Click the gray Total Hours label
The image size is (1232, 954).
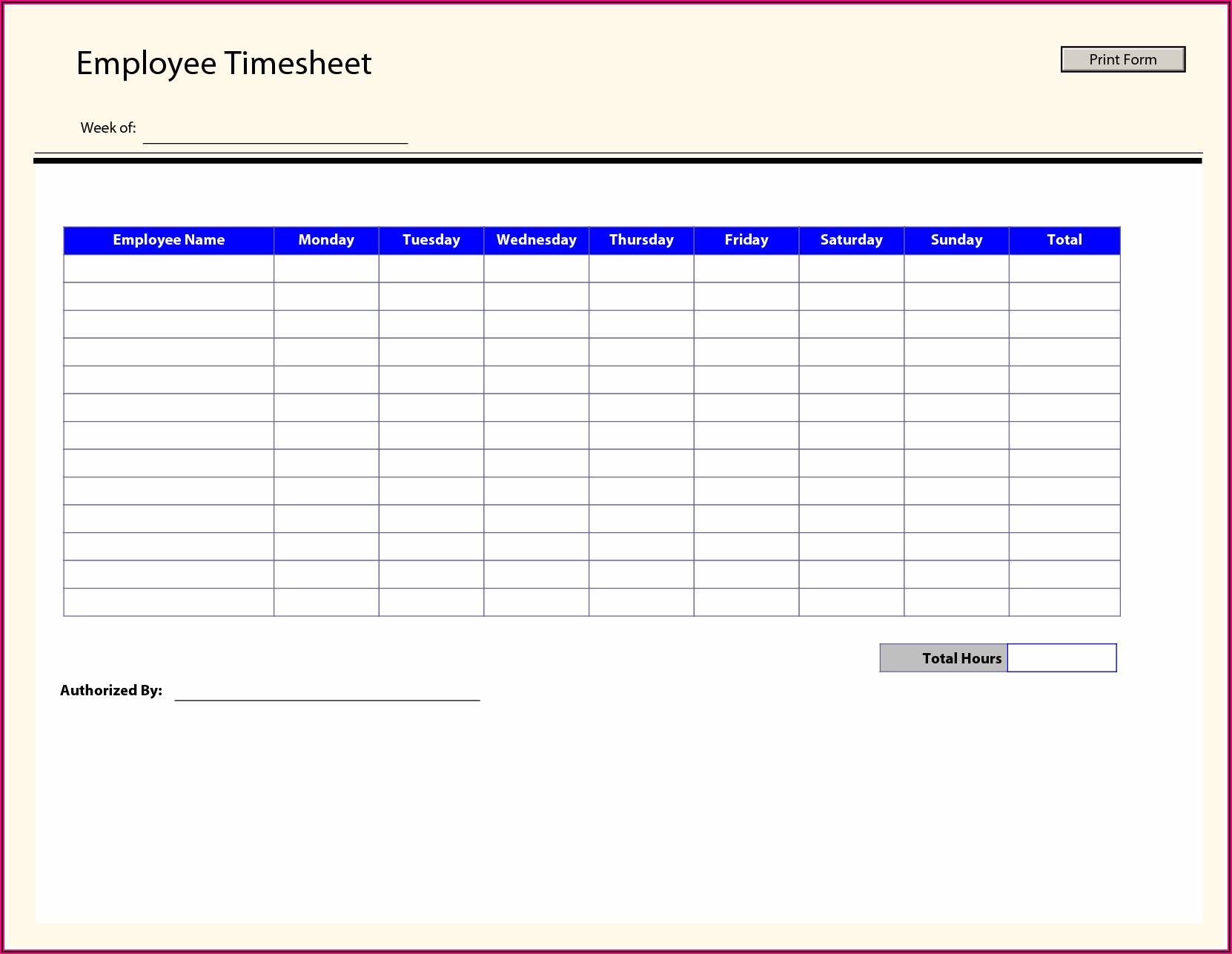point(944,658)
